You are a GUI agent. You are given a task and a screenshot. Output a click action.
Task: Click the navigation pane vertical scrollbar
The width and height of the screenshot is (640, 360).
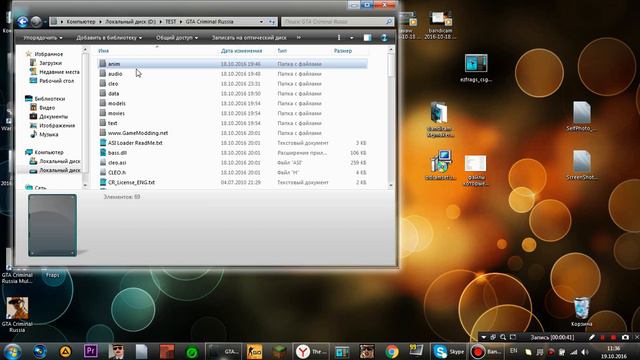pos(85,118)
